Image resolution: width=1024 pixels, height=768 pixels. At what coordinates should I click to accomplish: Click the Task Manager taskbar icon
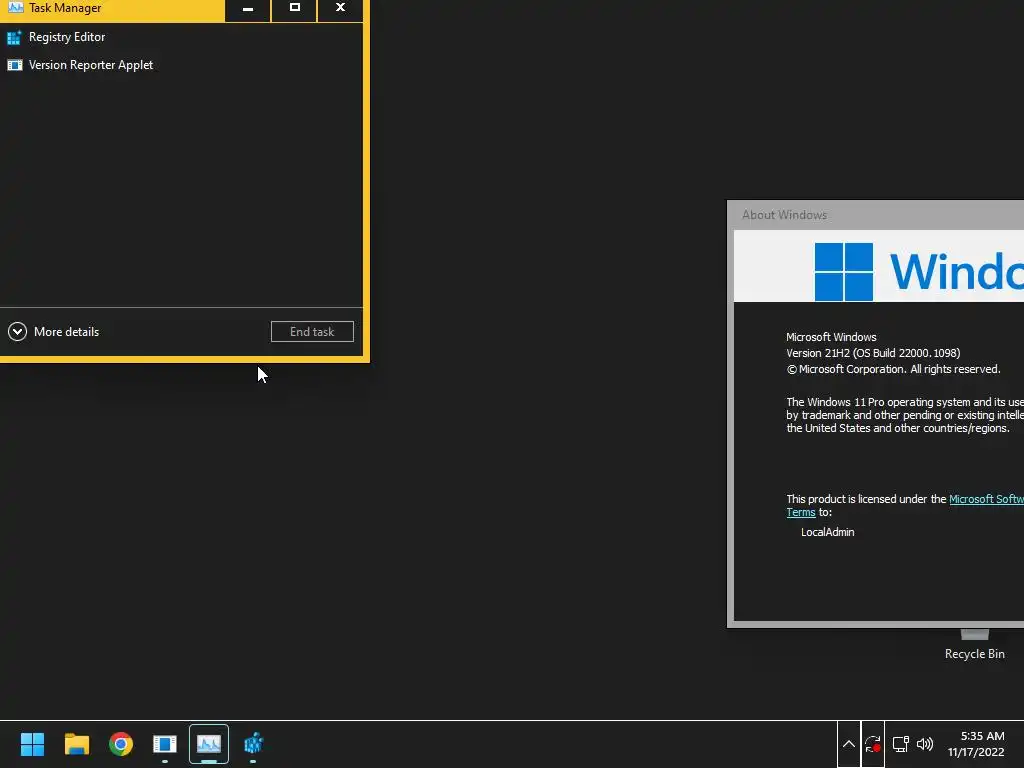click(209, 744)
